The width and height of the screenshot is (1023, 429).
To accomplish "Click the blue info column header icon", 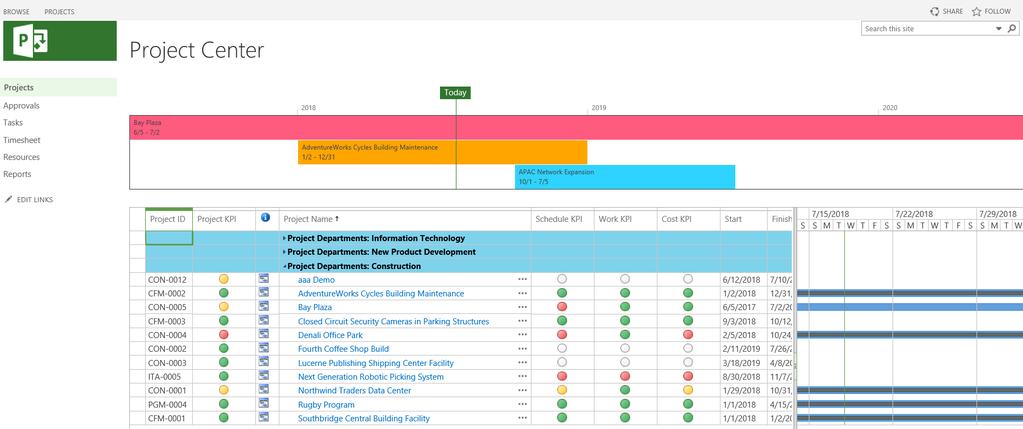I will coord(266,218).
